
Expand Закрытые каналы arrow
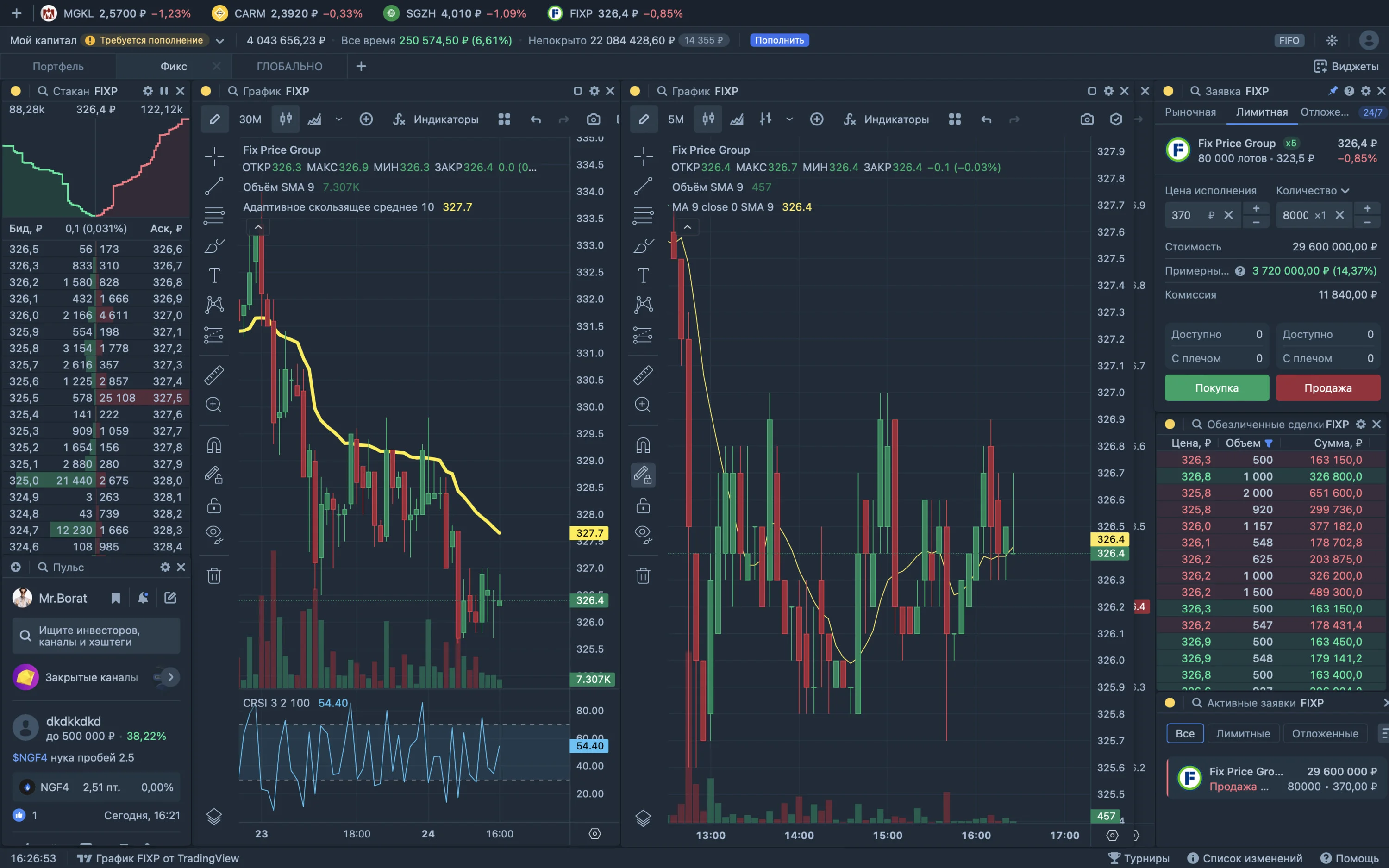coord(170,677)
